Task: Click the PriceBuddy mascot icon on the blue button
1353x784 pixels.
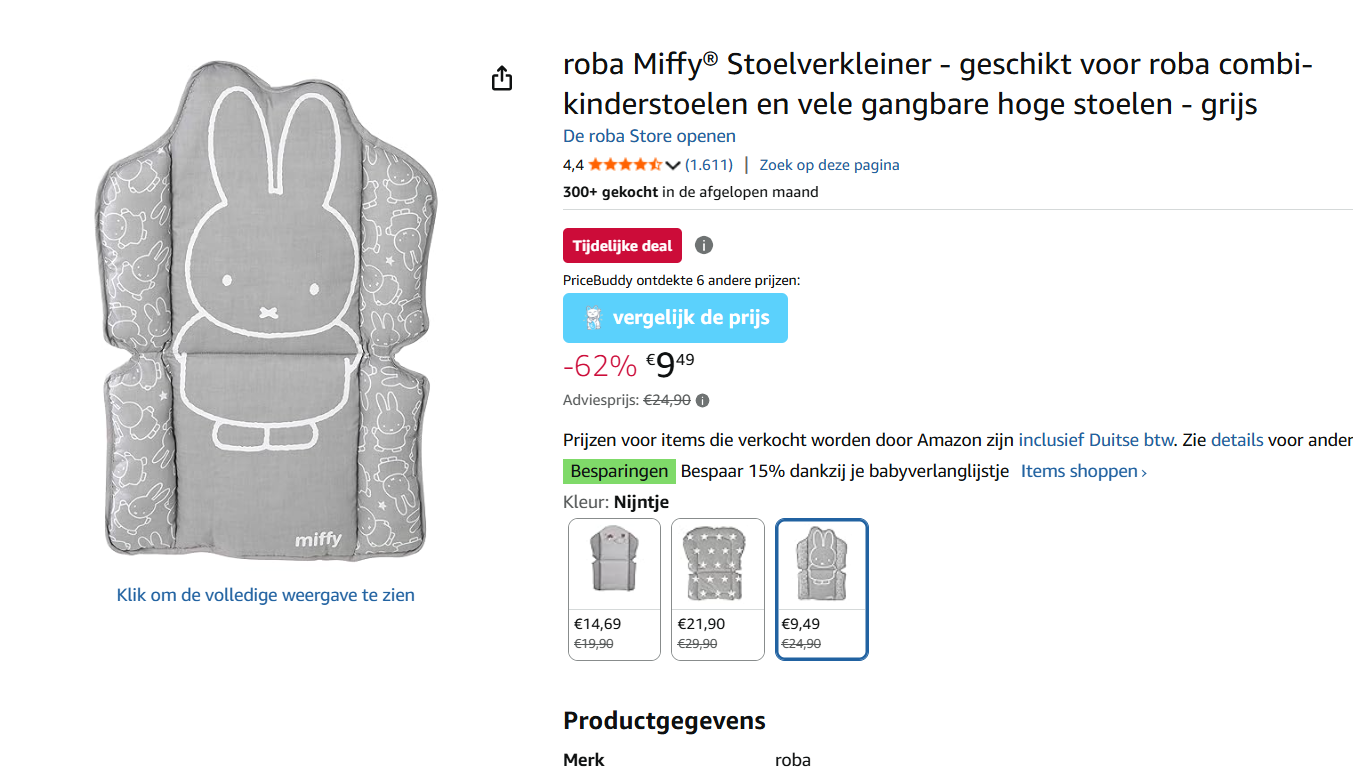Action: tap(593, 318)
